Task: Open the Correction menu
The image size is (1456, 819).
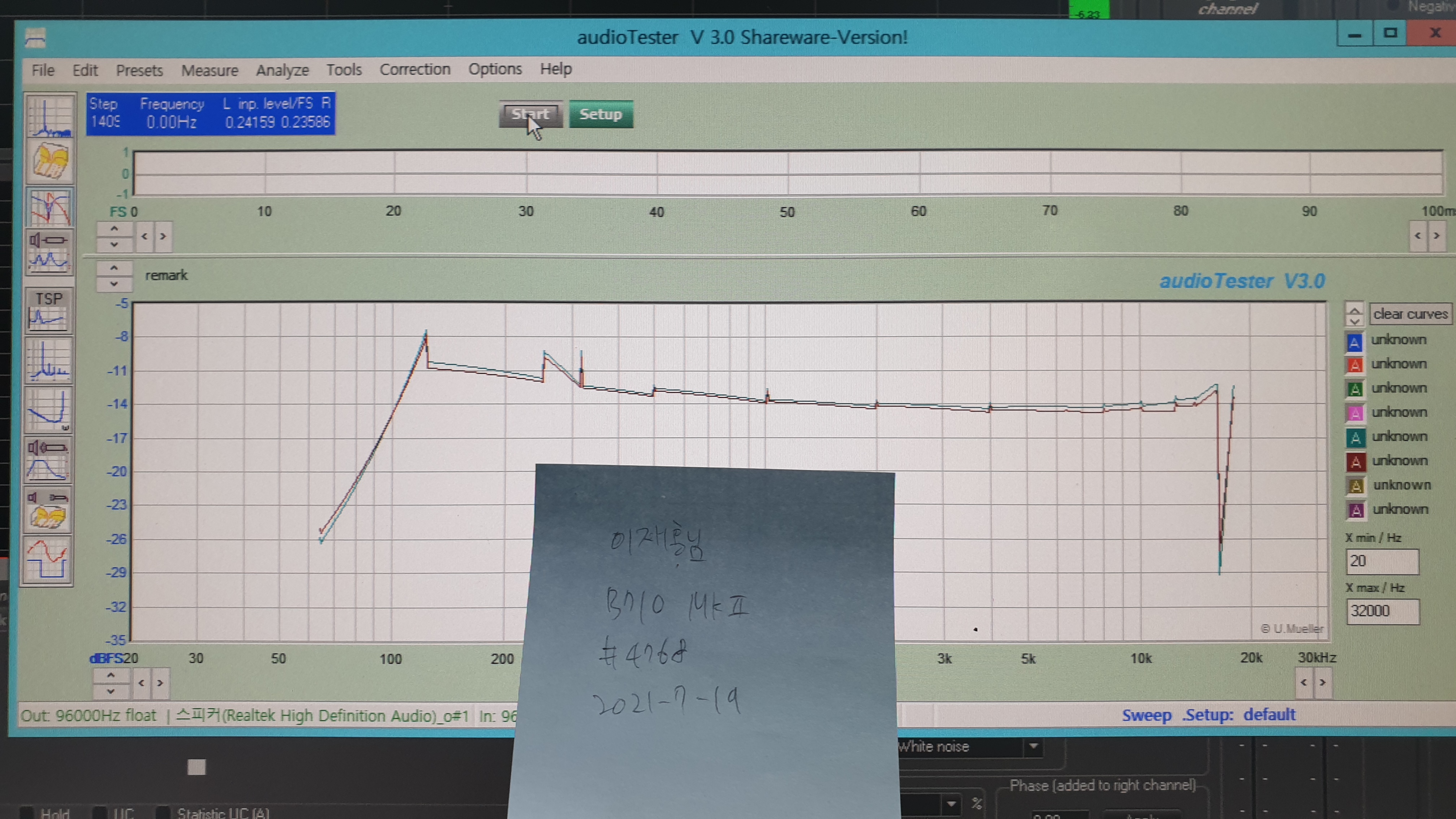Action: pos(415,70)
